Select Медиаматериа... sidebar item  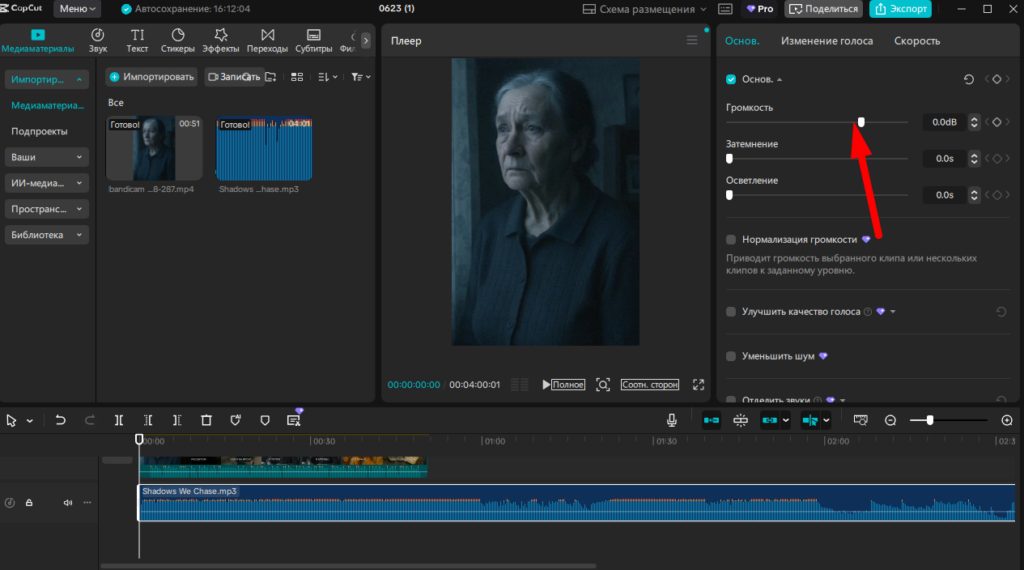tap(47, 105)
